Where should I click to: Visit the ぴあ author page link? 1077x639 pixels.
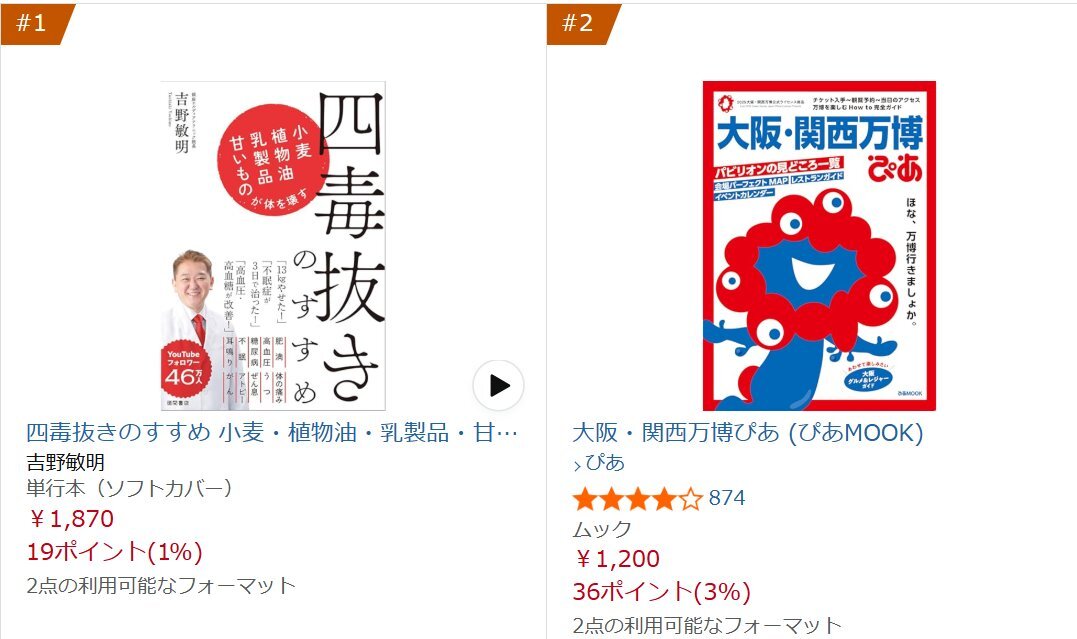point(604,462)
